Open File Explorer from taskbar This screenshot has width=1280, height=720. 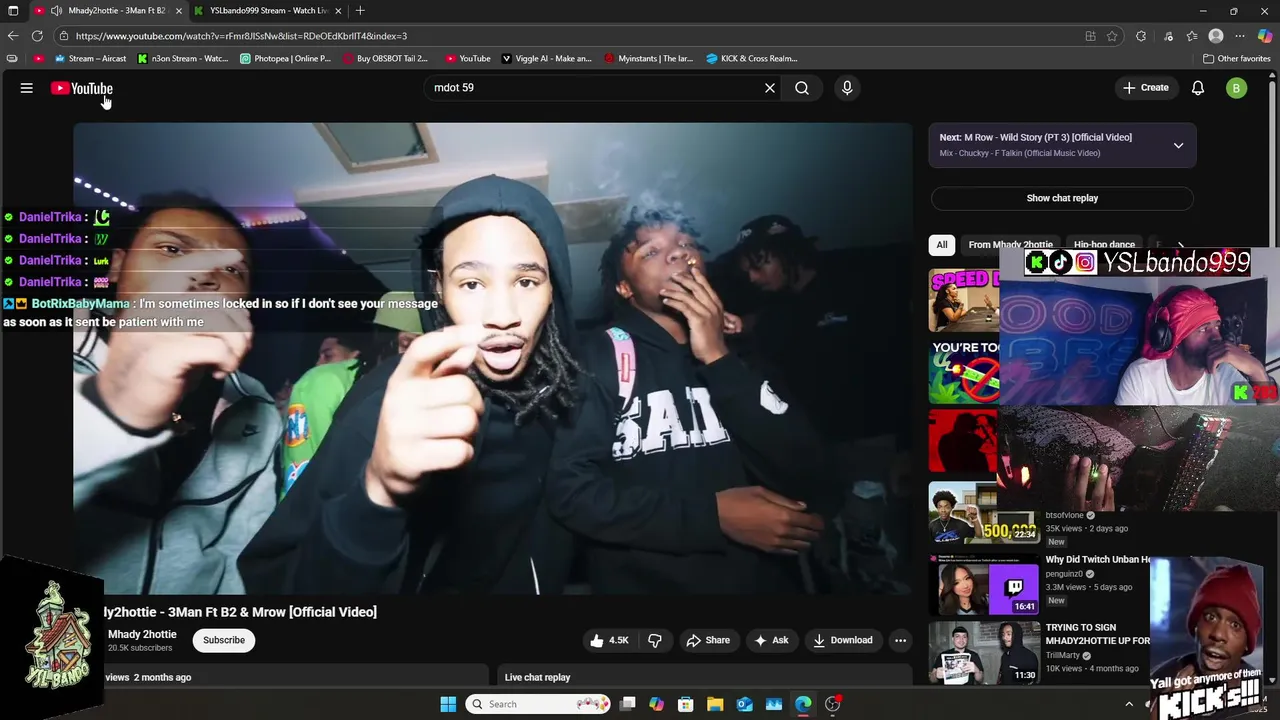(715, 704)
